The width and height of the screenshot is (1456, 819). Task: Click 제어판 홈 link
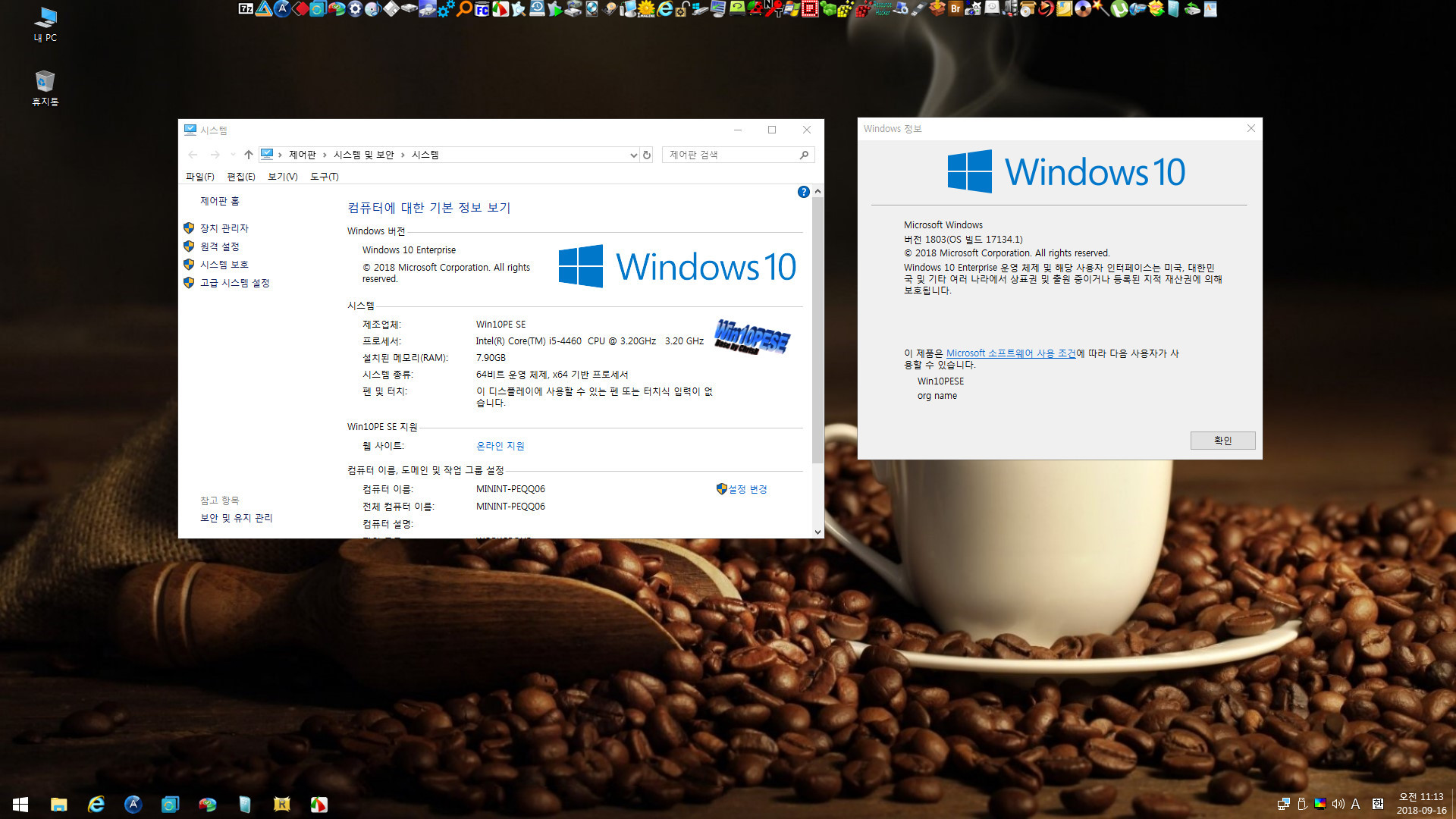pos(220,201)
